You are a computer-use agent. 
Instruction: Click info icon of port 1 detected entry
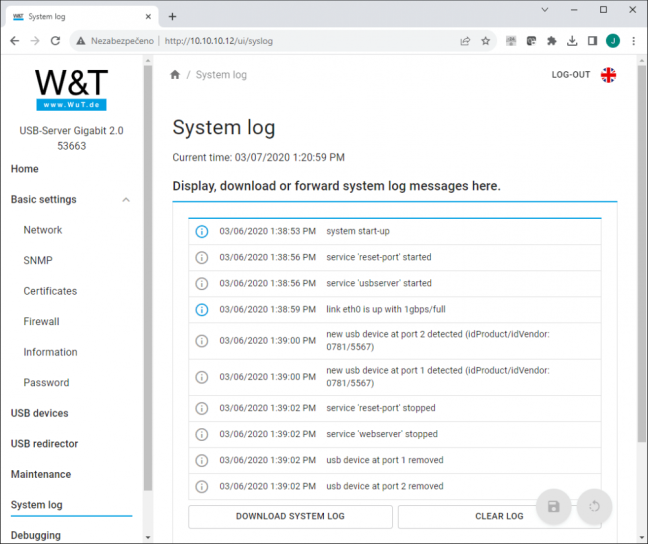(x=202, y=377)
